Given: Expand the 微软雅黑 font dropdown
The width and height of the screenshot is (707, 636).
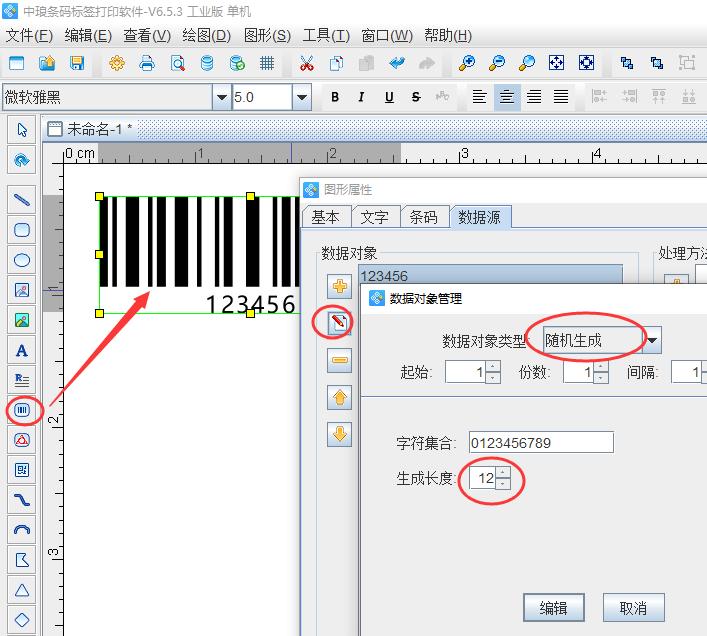Looking at the screenshot, I should [221, 97].
